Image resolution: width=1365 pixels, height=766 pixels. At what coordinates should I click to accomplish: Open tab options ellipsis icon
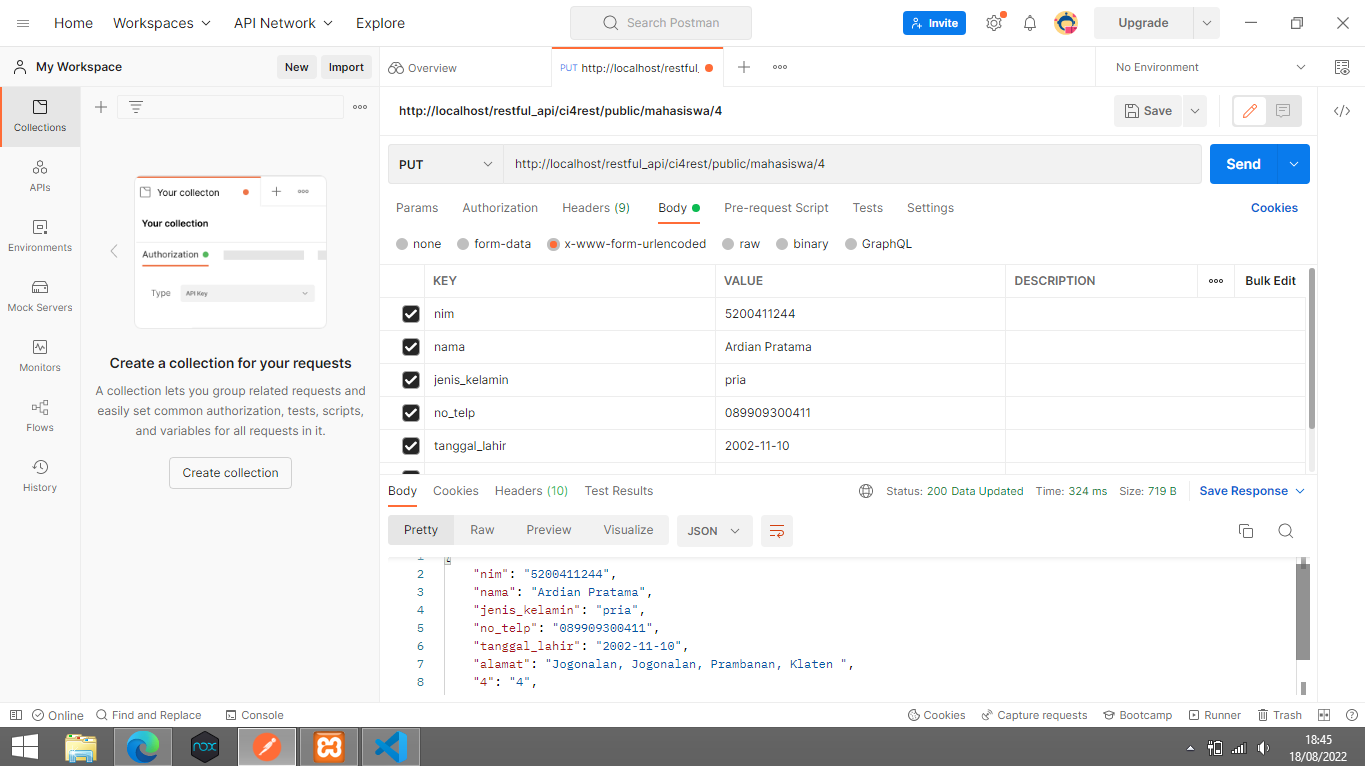(780, 67)
